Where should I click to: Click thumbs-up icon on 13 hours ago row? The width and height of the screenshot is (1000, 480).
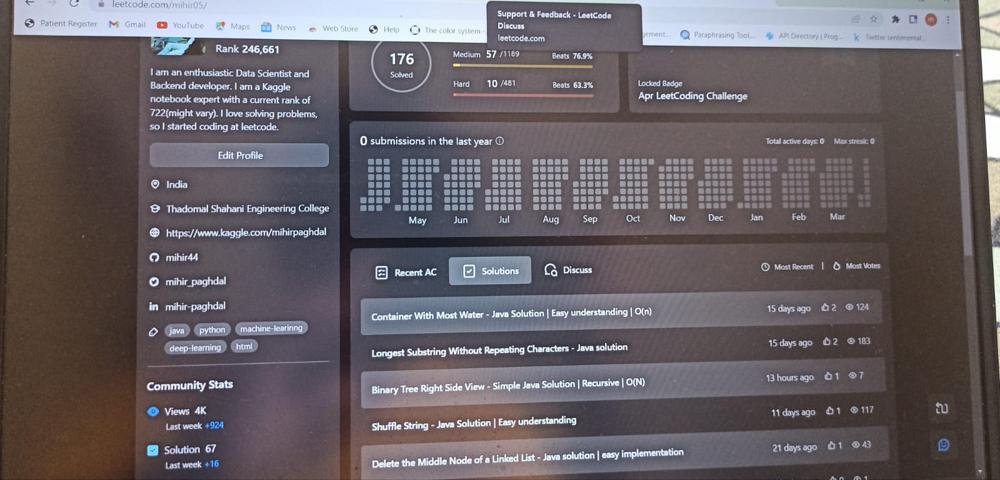pyautogui.click(x=829, y=377)
